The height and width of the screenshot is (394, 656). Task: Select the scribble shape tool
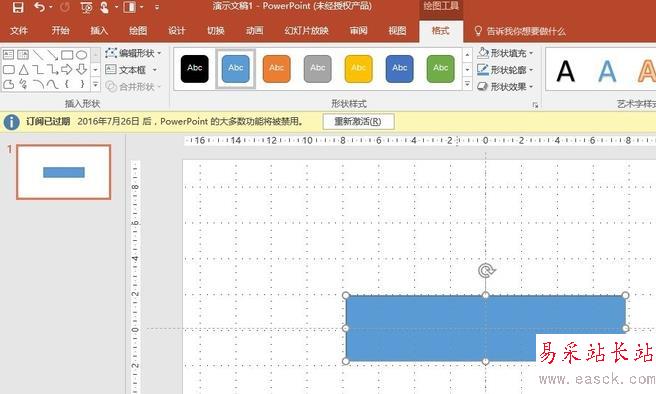[23, 84]
